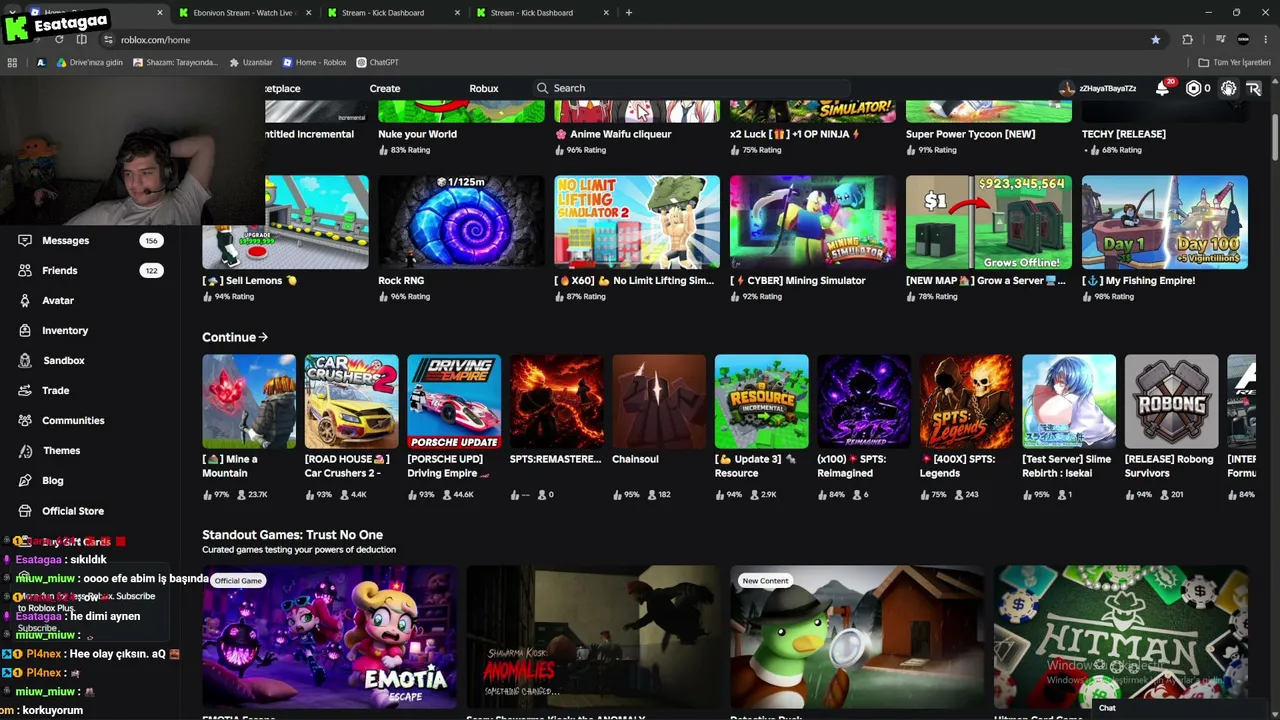Open the Robux menu in Roblox header

[x=484, y=89]
